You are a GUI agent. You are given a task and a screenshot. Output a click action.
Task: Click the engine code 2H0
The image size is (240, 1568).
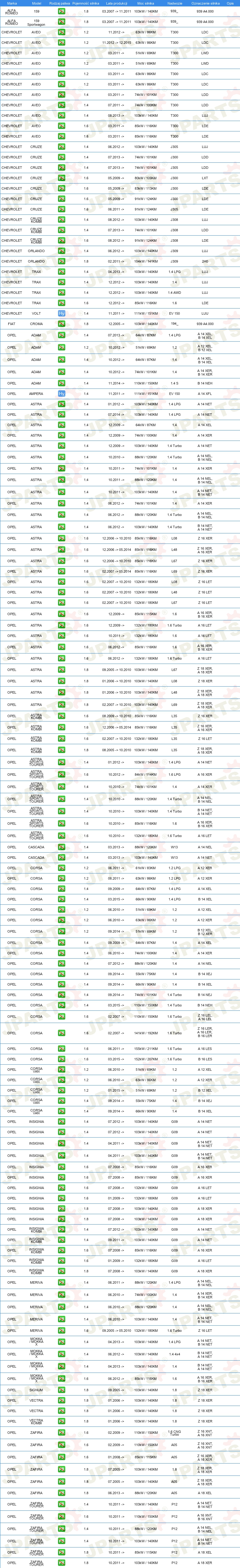[205, 261]
